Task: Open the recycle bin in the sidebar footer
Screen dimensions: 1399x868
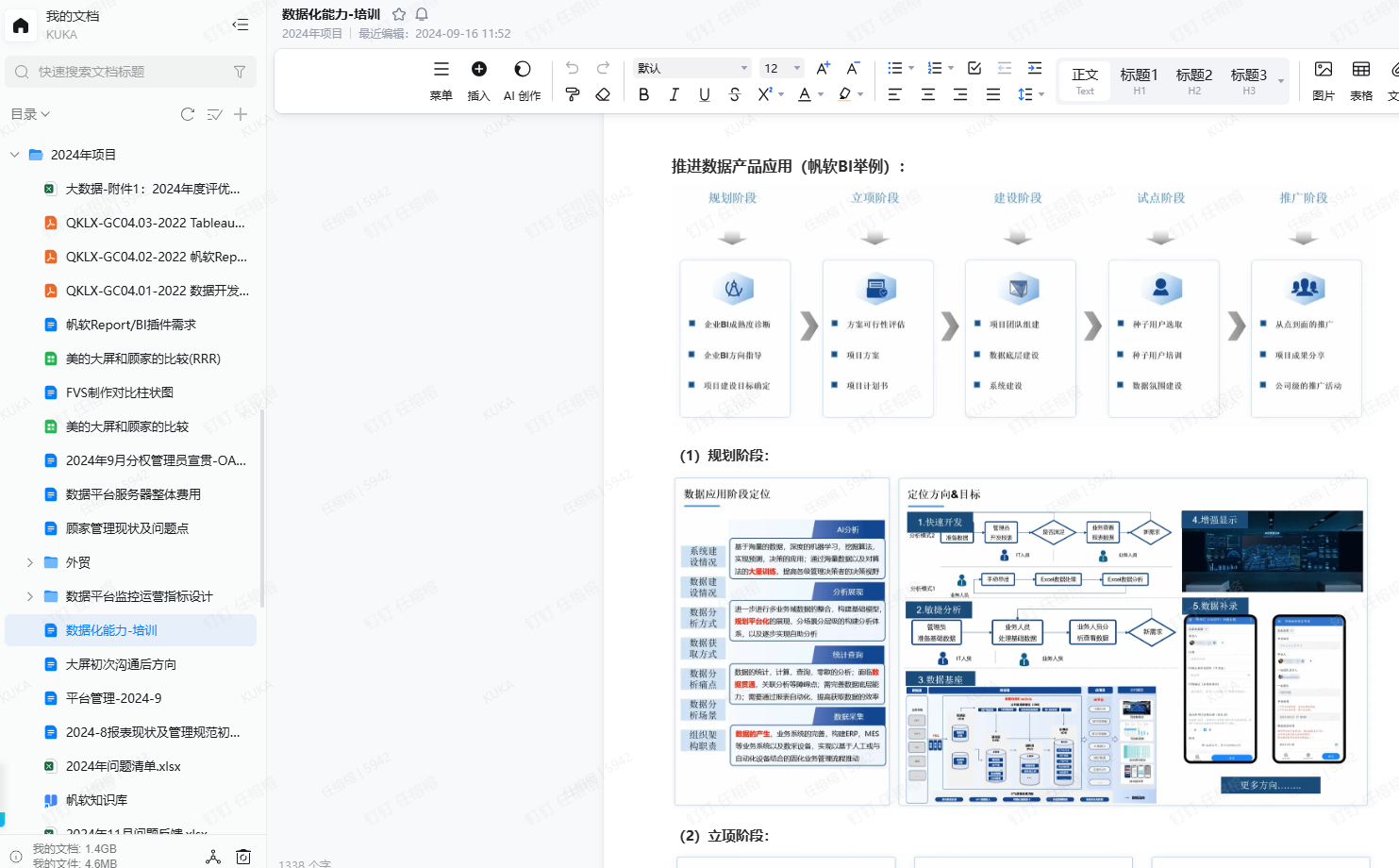Action: [x=243, y=857]
